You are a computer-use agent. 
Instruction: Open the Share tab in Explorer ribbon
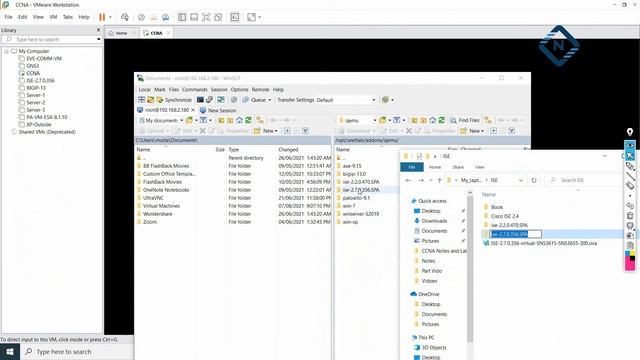tap(458, 167)
